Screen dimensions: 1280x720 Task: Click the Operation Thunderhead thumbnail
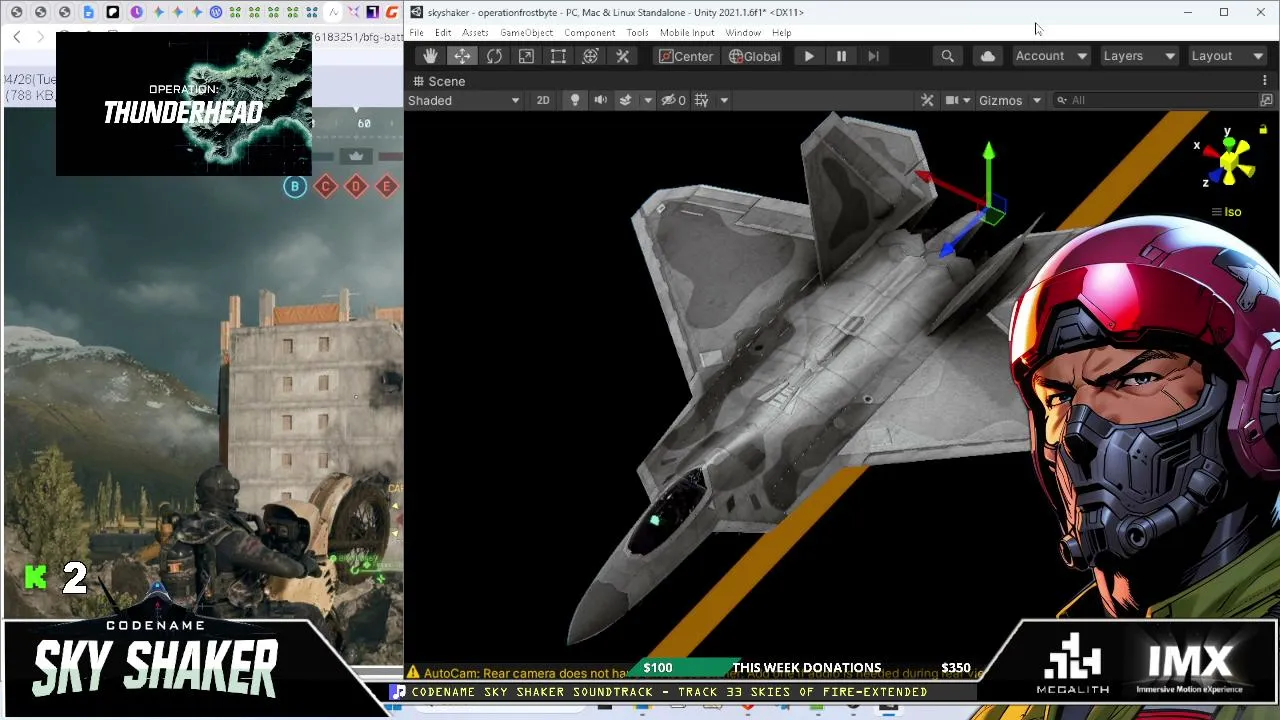[x=184, y=104]
